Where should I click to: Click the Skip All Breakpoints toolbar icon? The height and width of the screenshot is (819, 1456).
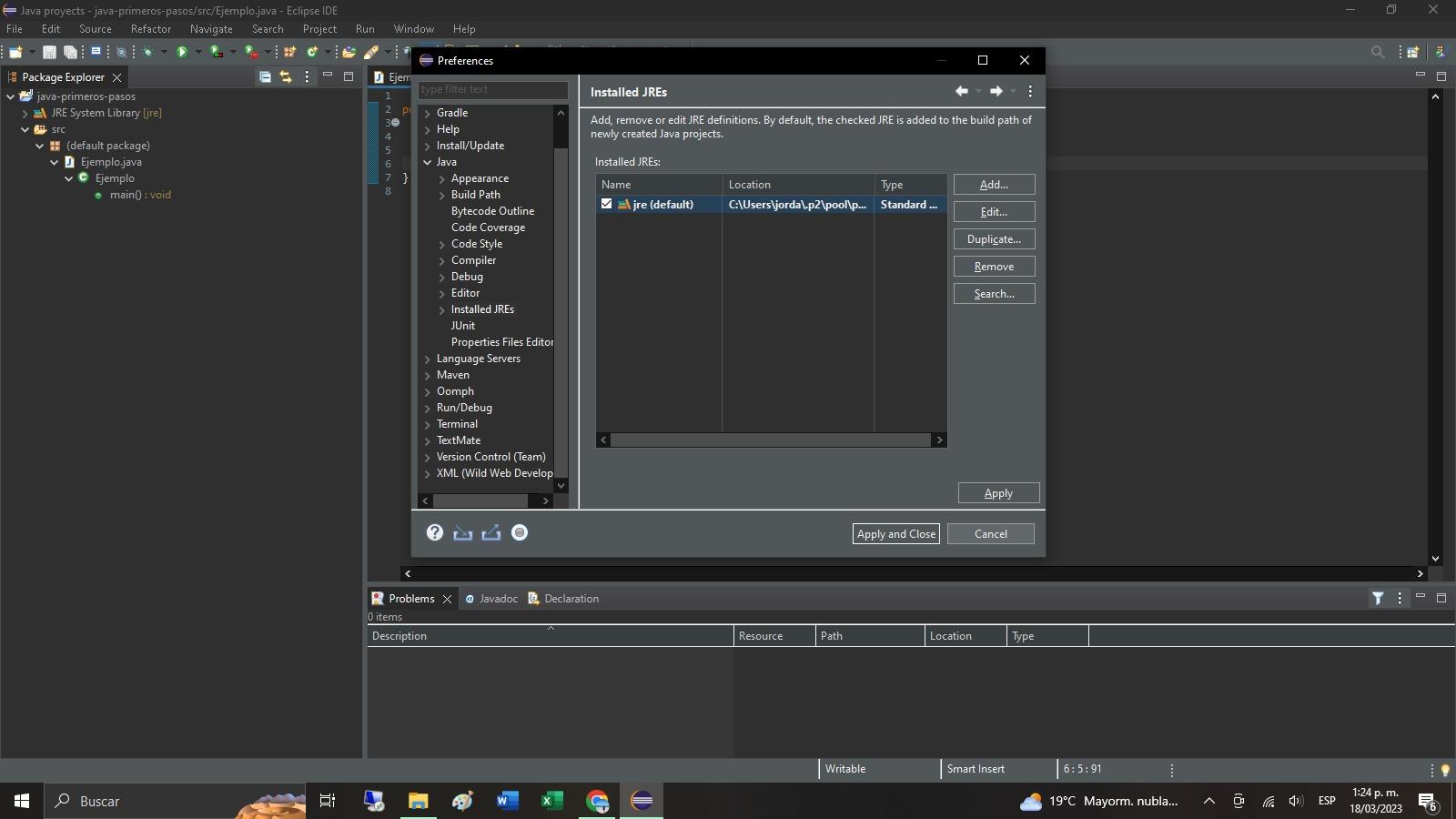click(121, 52)
